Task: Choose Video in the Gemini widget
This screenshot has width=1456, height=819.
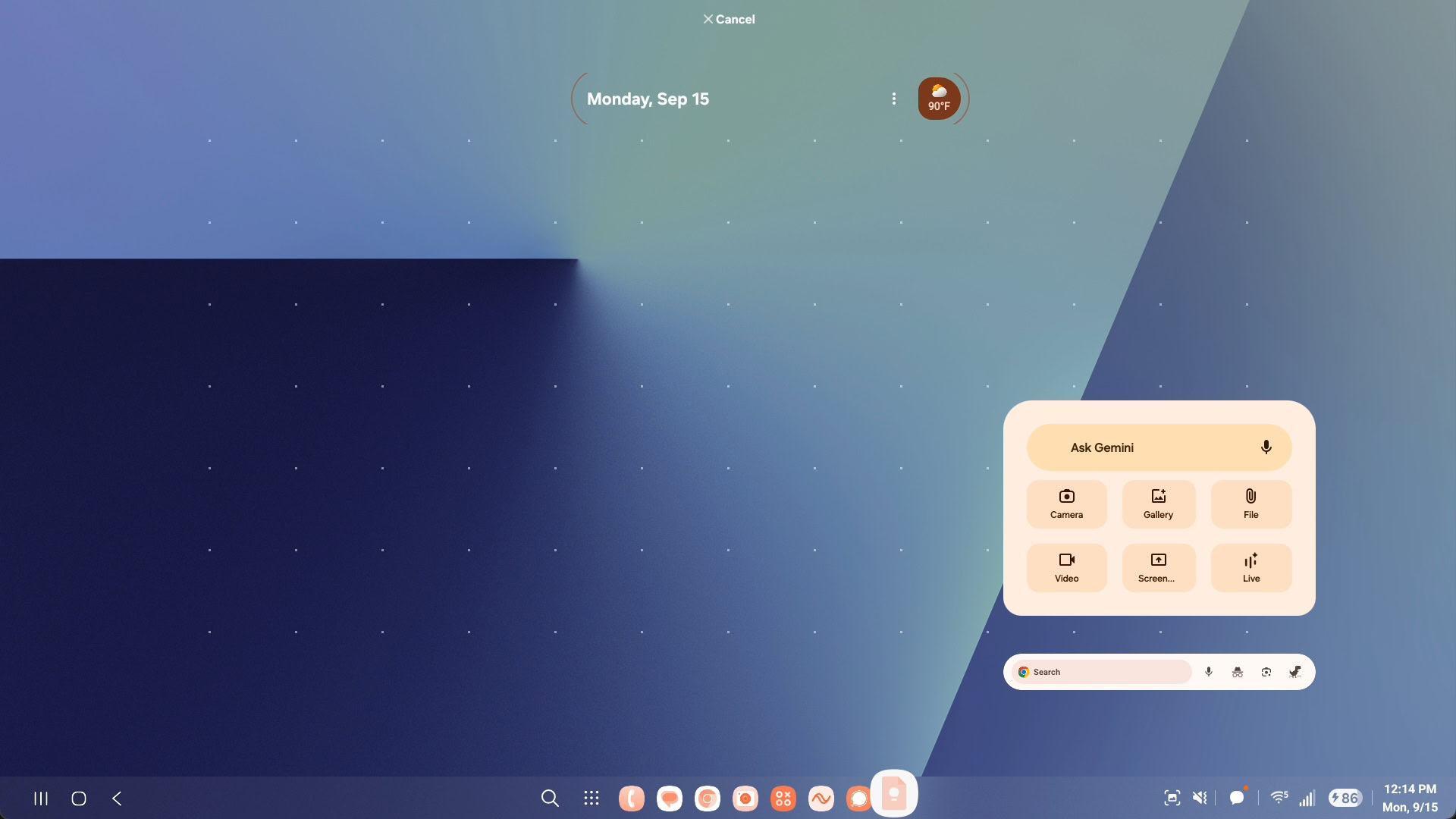Action: tap(1066, 567)
